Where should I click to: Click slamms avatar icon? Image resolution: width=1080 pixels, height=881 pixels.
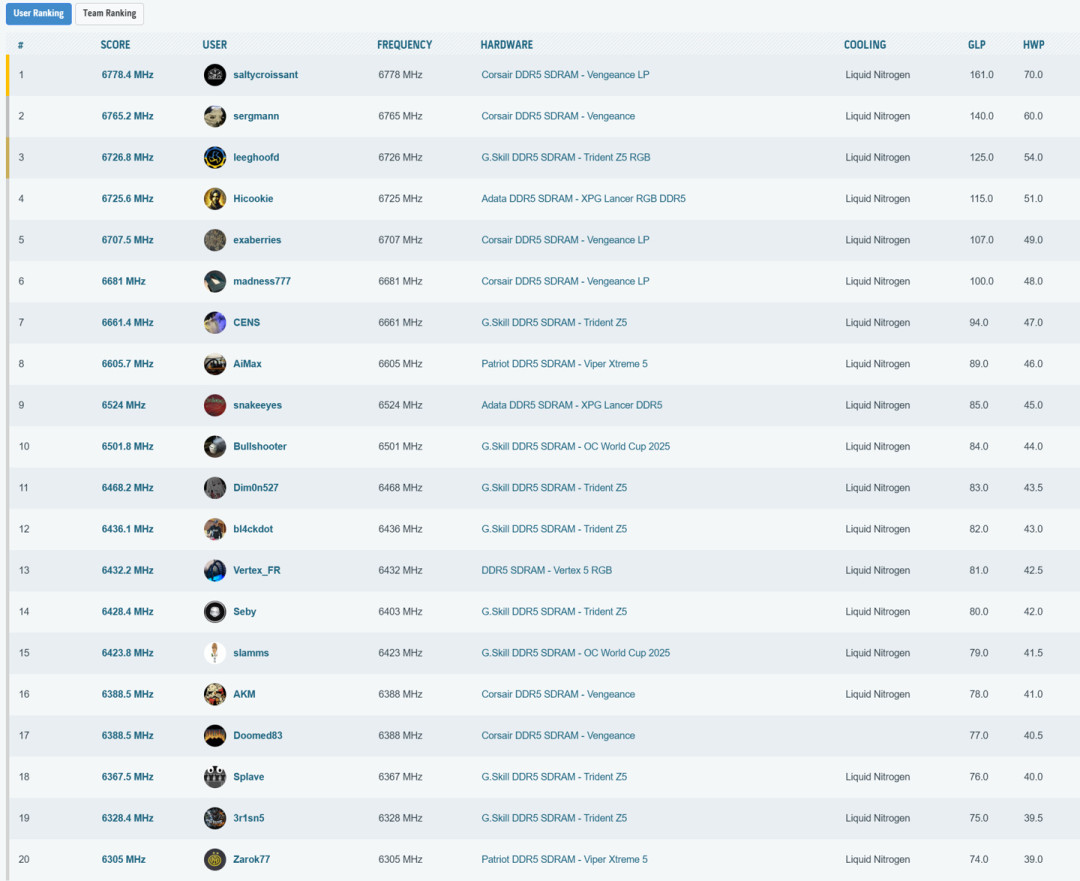(215, 654)
